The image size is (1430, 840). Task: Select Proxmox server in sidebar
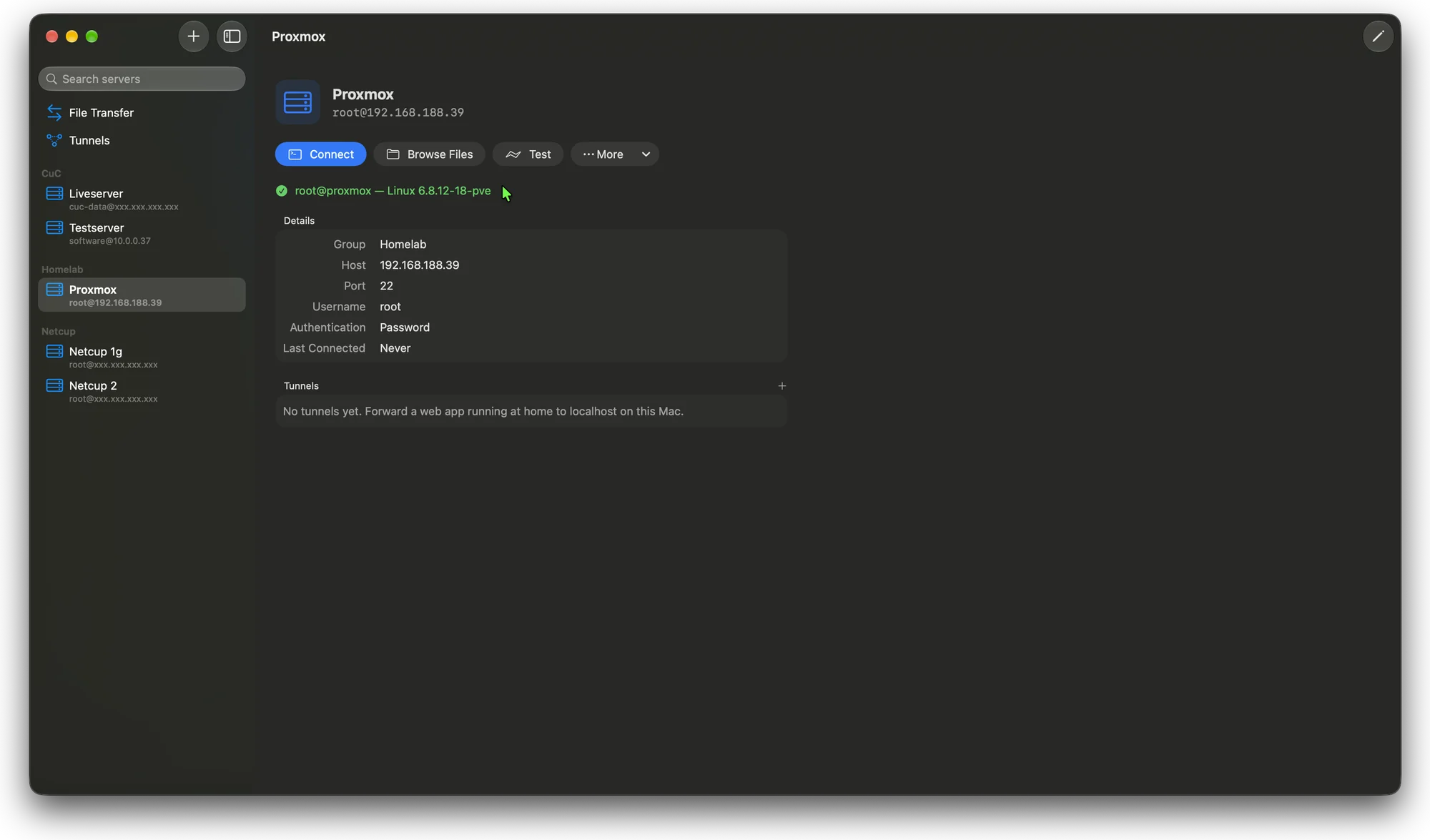(x=142, y=295)
